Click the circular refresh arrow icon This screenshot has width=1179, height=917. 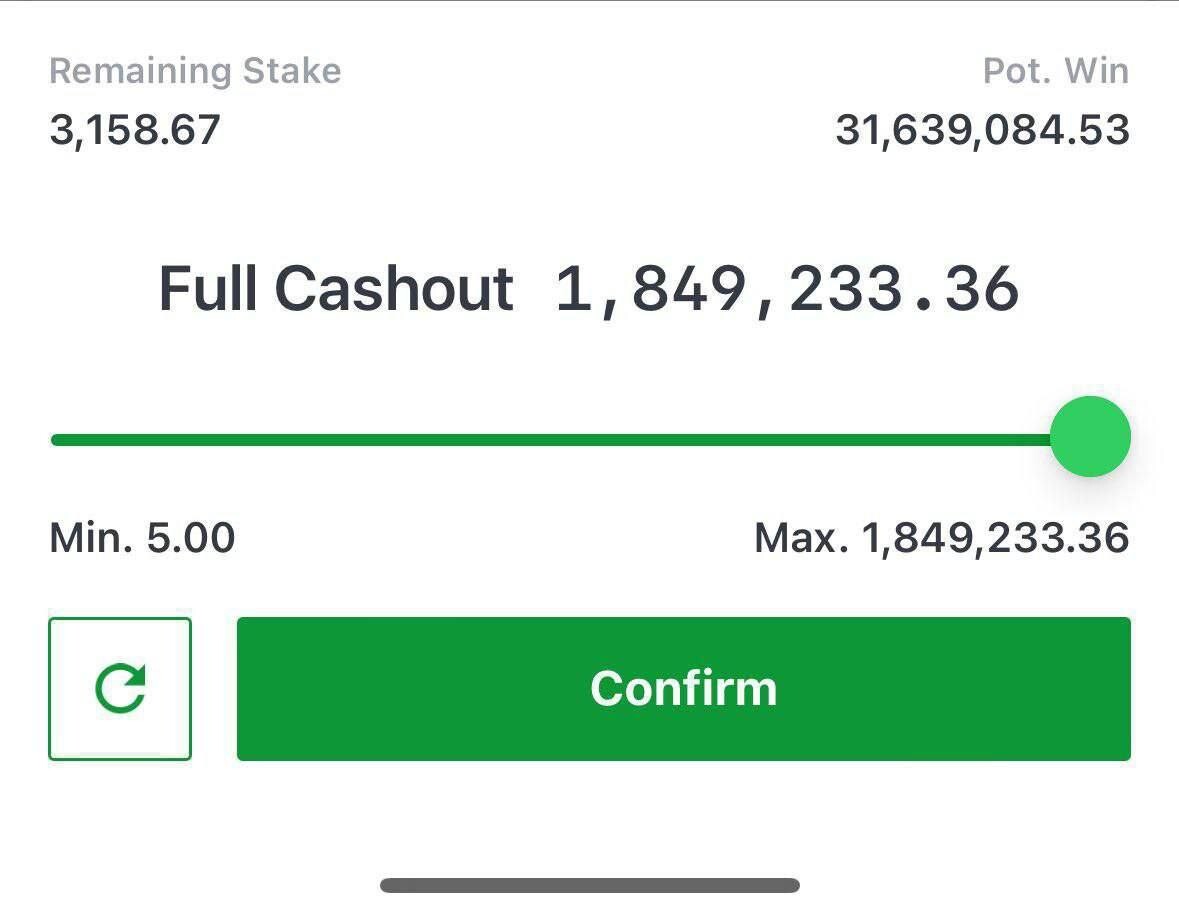click(x=120, y=689)
